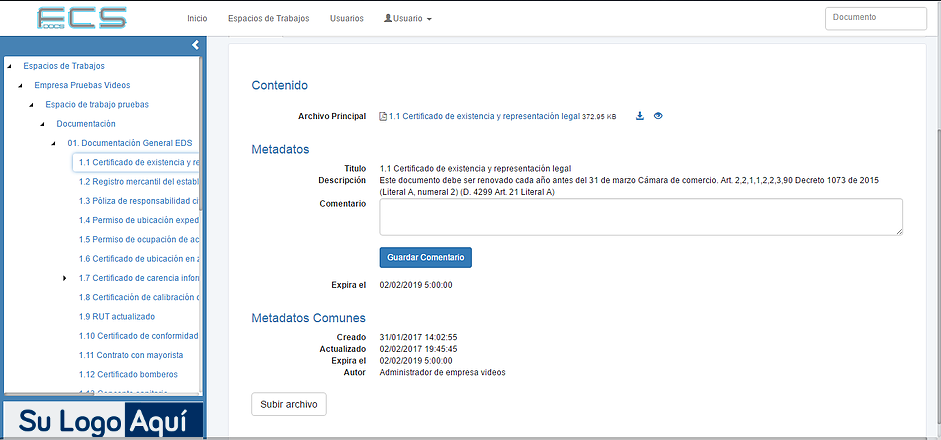Go to Espacios de Trabajos menu item

[x=268, y=18]
